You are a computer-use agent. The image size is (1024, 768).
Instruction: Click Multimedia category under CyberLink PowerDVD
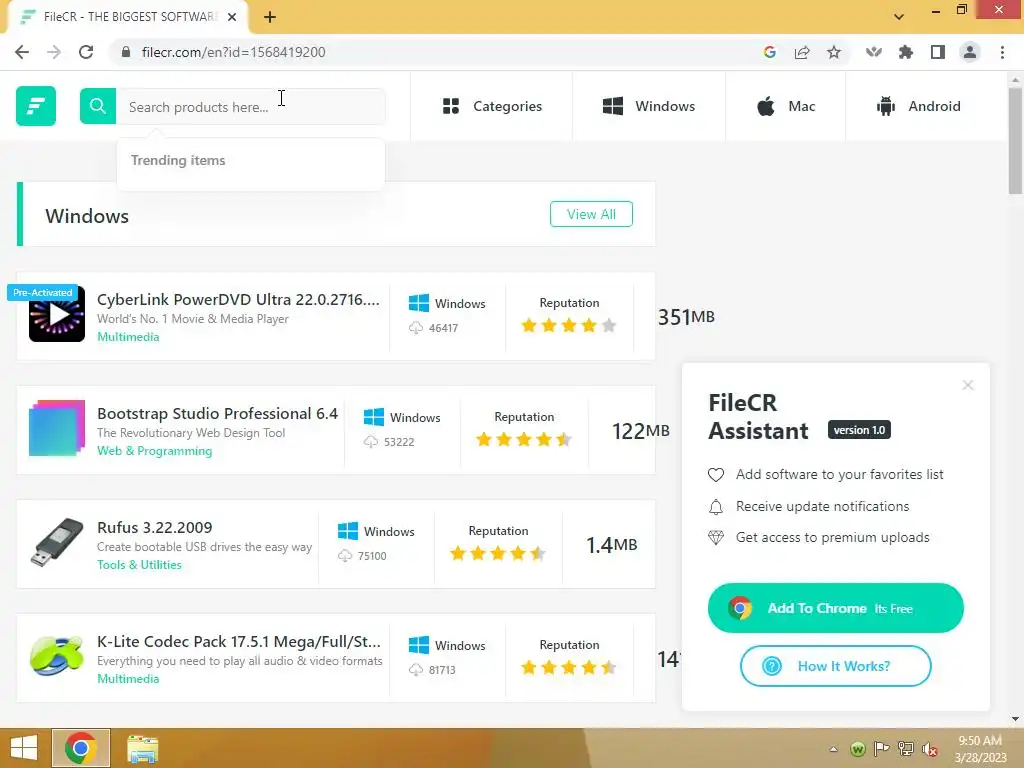coord(128,337)
